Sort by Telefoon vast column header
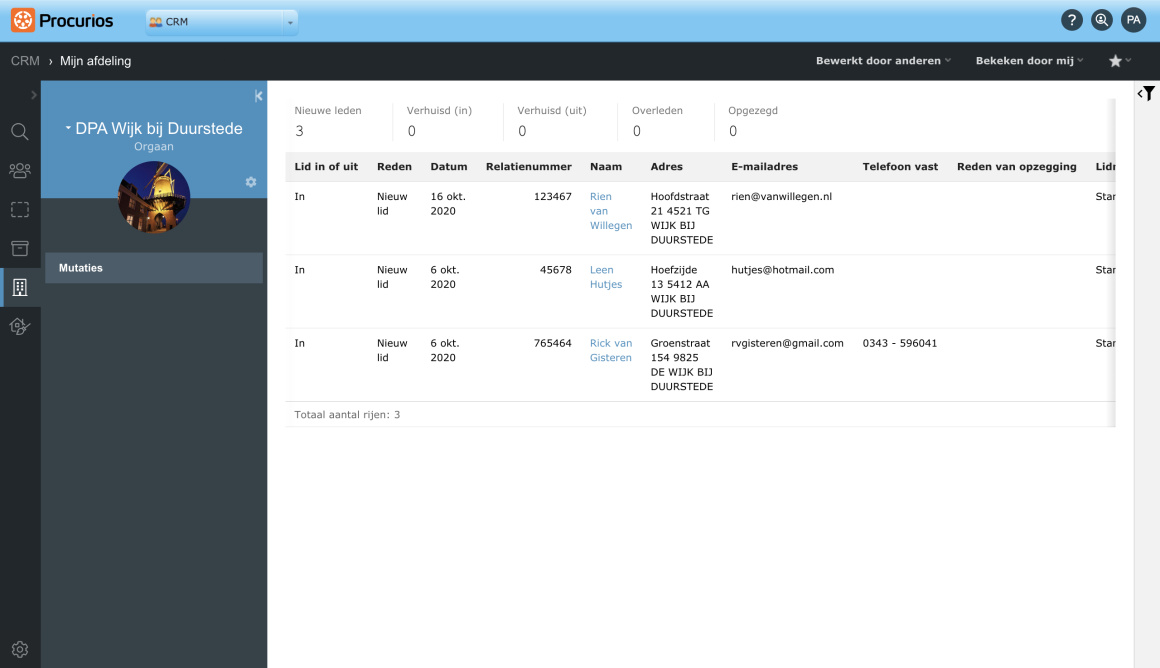Image resolution: width=1160 pixels, height=668 pixels. pyautogui.click(x=900, y=166)
